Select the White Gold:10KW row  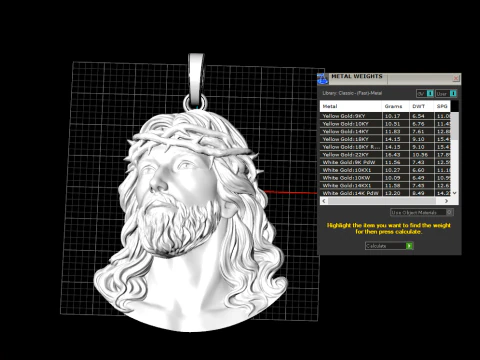click(385, 178)
